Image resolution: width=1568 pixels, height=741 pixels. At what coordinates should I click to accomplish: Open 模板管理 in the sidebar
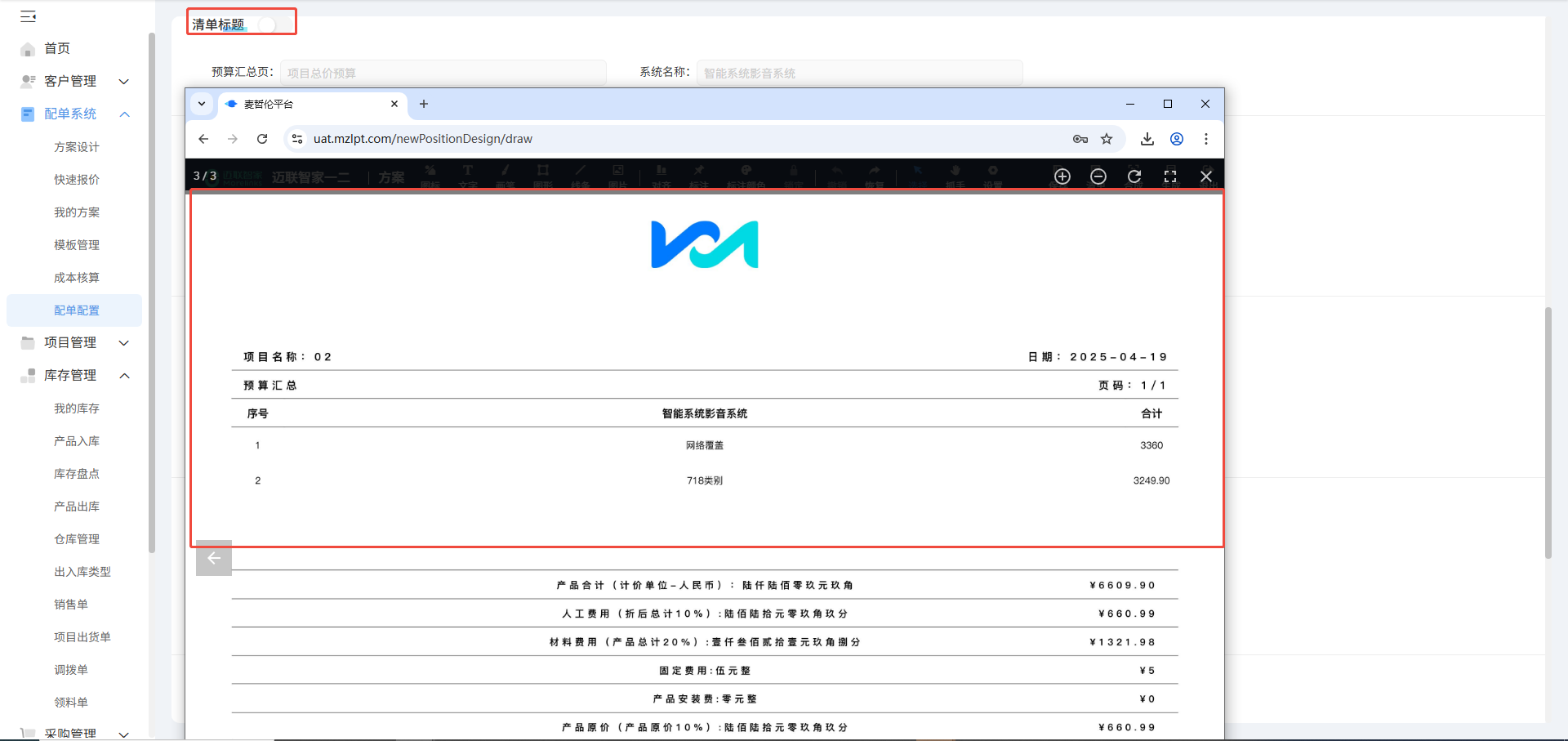pos(77,245)
